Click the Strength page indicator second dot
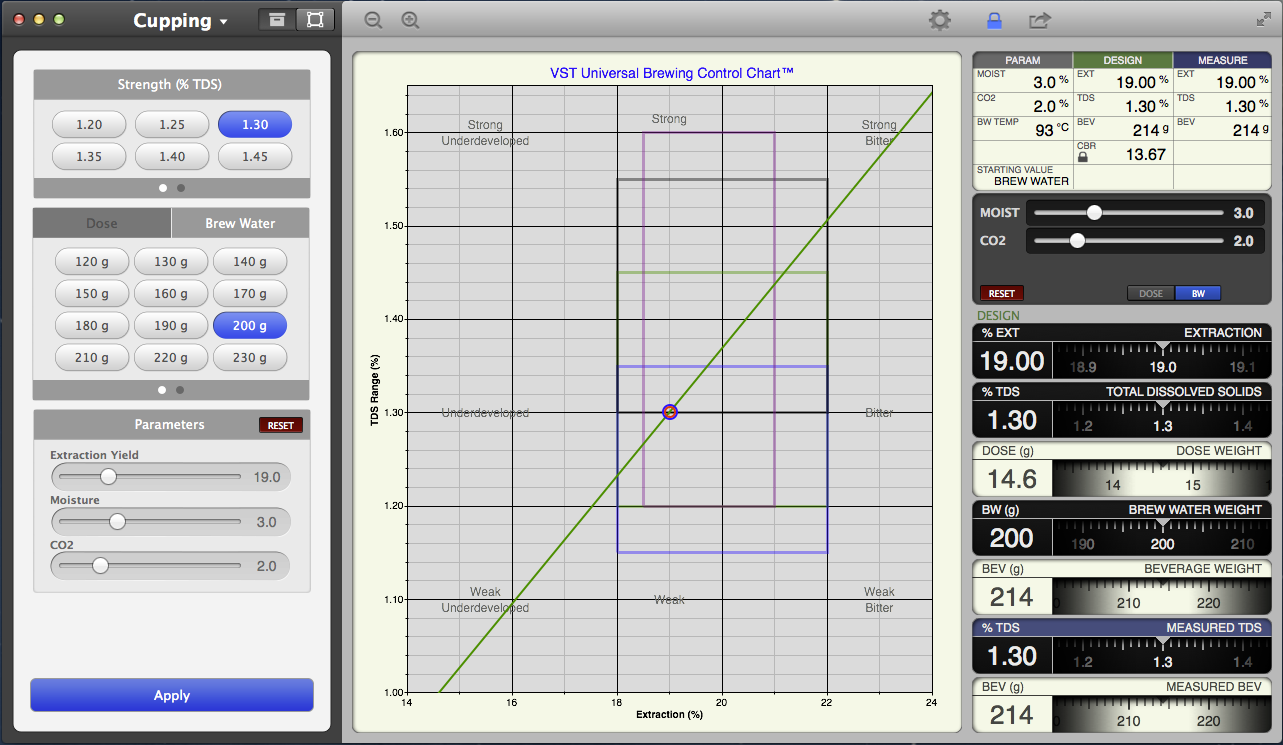Image resolution: width=1283 pixels, height=745 pixels. [180, 188]
